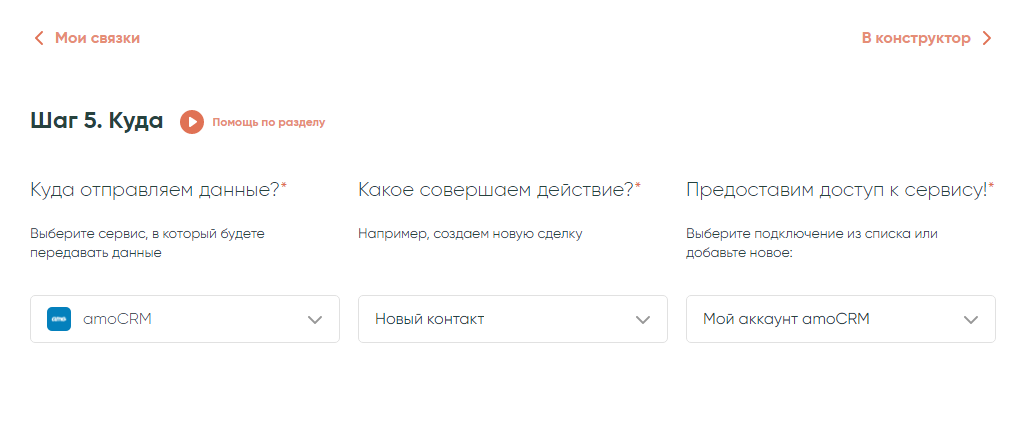Open the Помощь по разделу help link
Image resolution: width=1009 pixels, height=428 pixels.
coord(268,122)
